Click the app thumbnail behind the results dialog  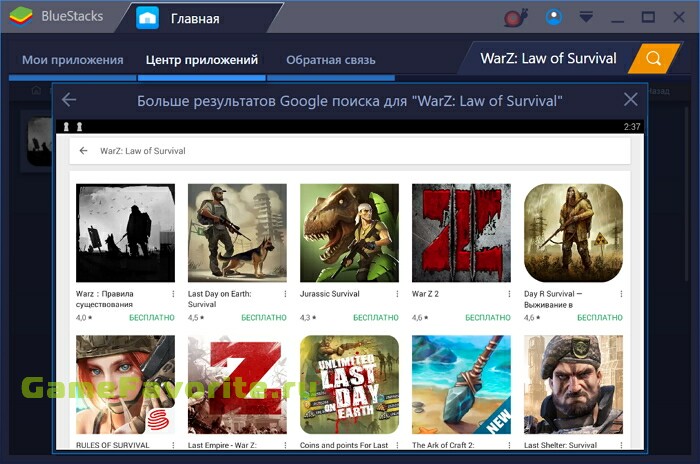[39, 142]
